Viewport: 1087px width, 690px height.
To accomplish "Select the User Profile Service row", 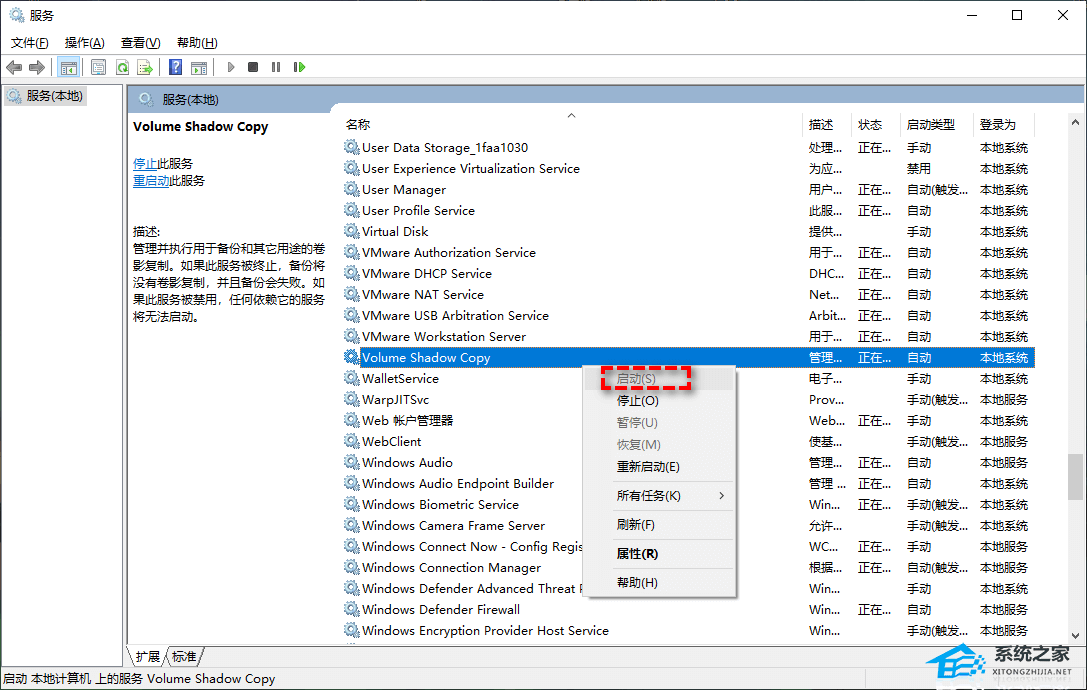I will [x=688, y=211].
